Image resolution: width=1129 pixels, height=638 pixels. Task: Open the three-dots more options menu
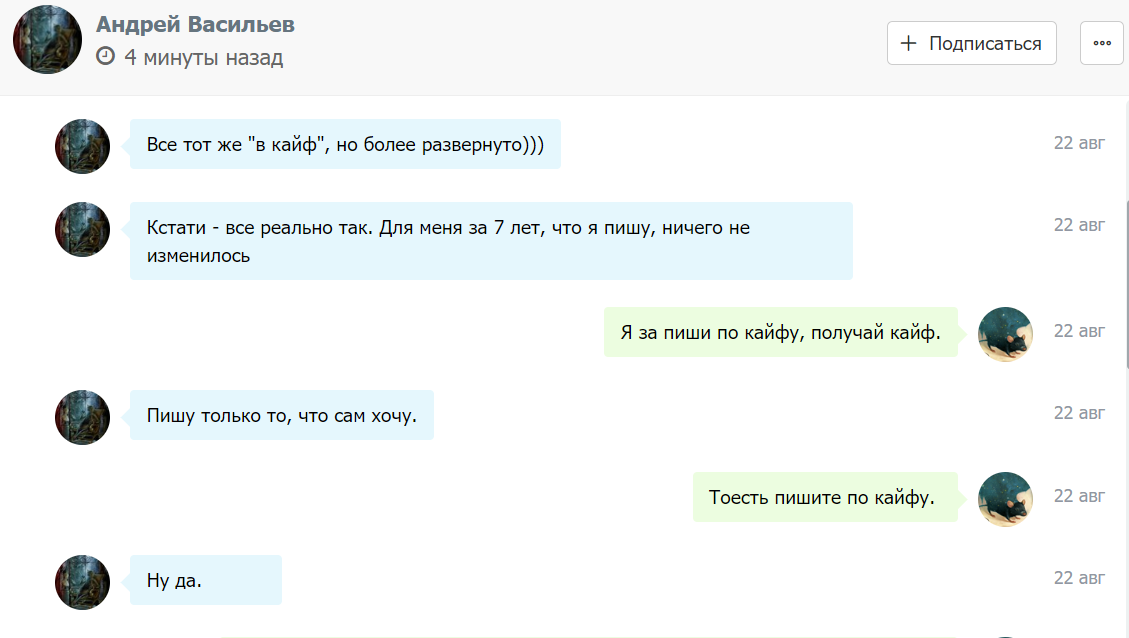click(1102, 43)
